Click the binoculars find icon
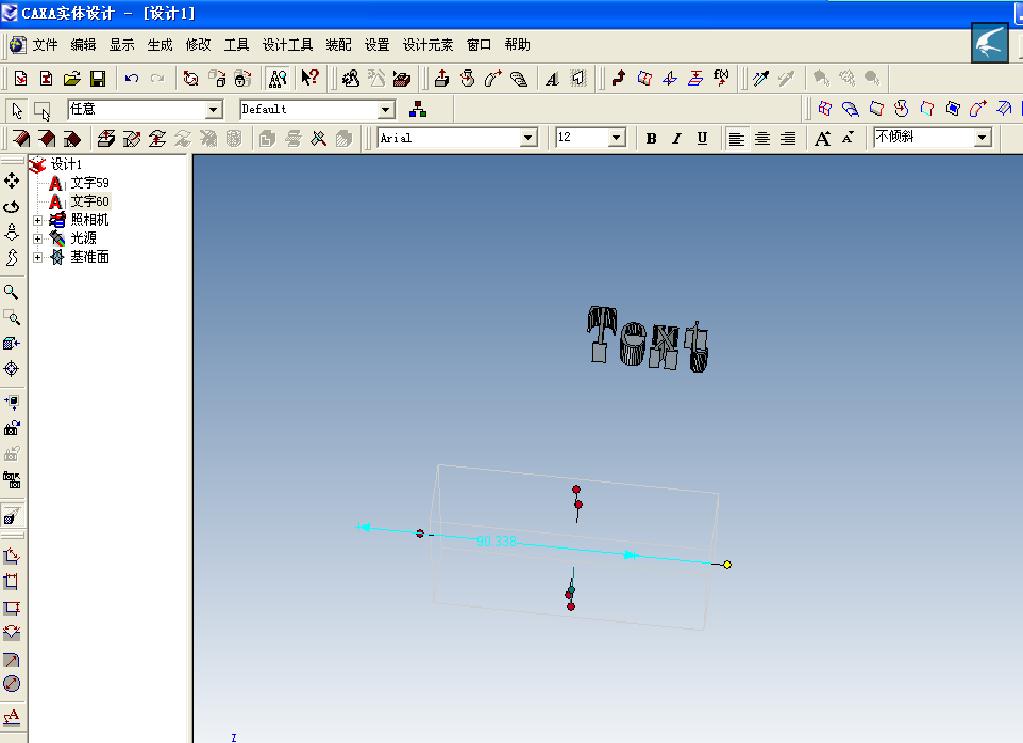1023x743 pixels. click(x=277, y=79)
